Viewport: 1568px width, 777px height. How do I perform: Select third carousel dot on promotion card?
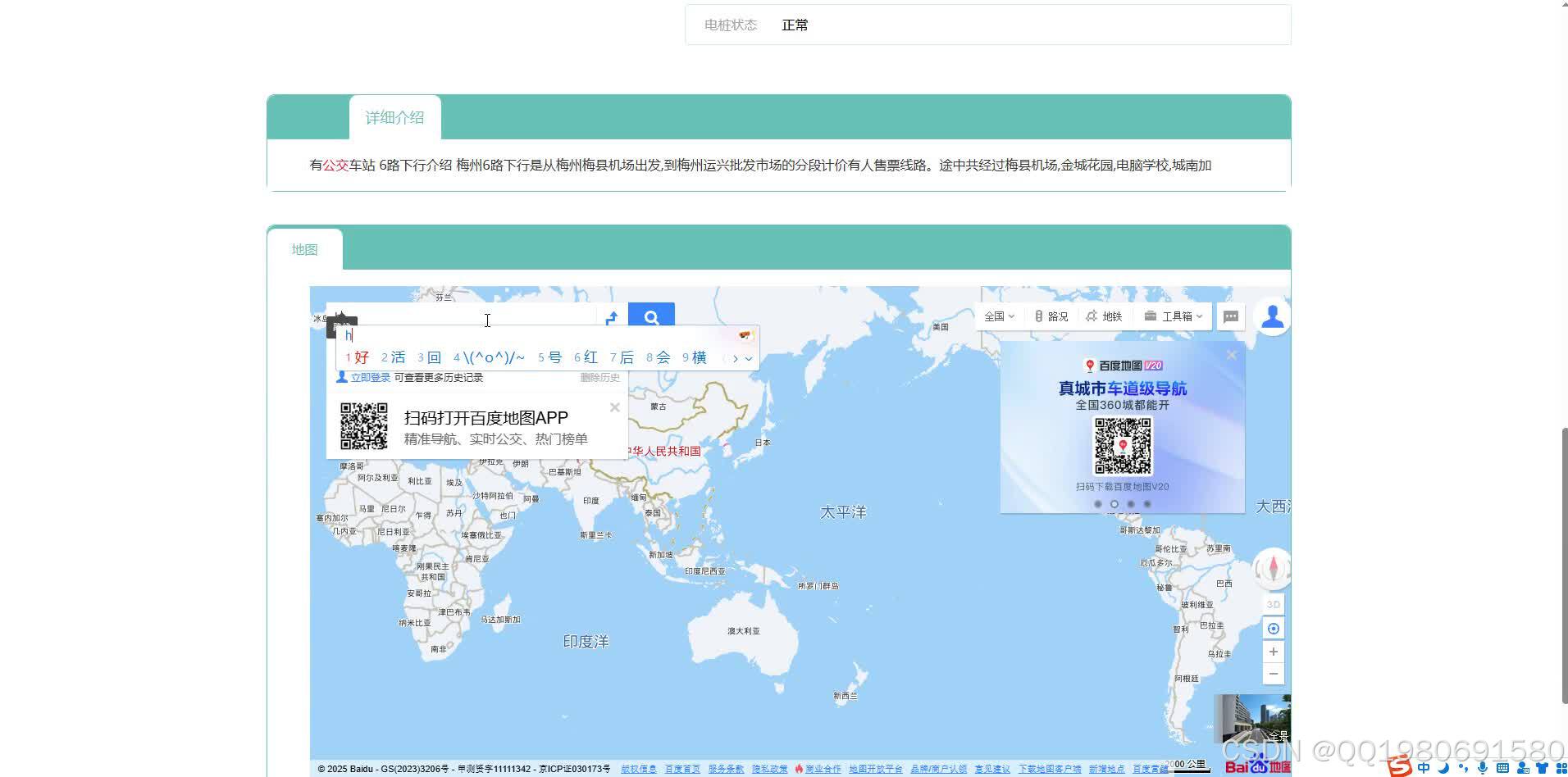pyautogui.click(x=1131, y=504)
